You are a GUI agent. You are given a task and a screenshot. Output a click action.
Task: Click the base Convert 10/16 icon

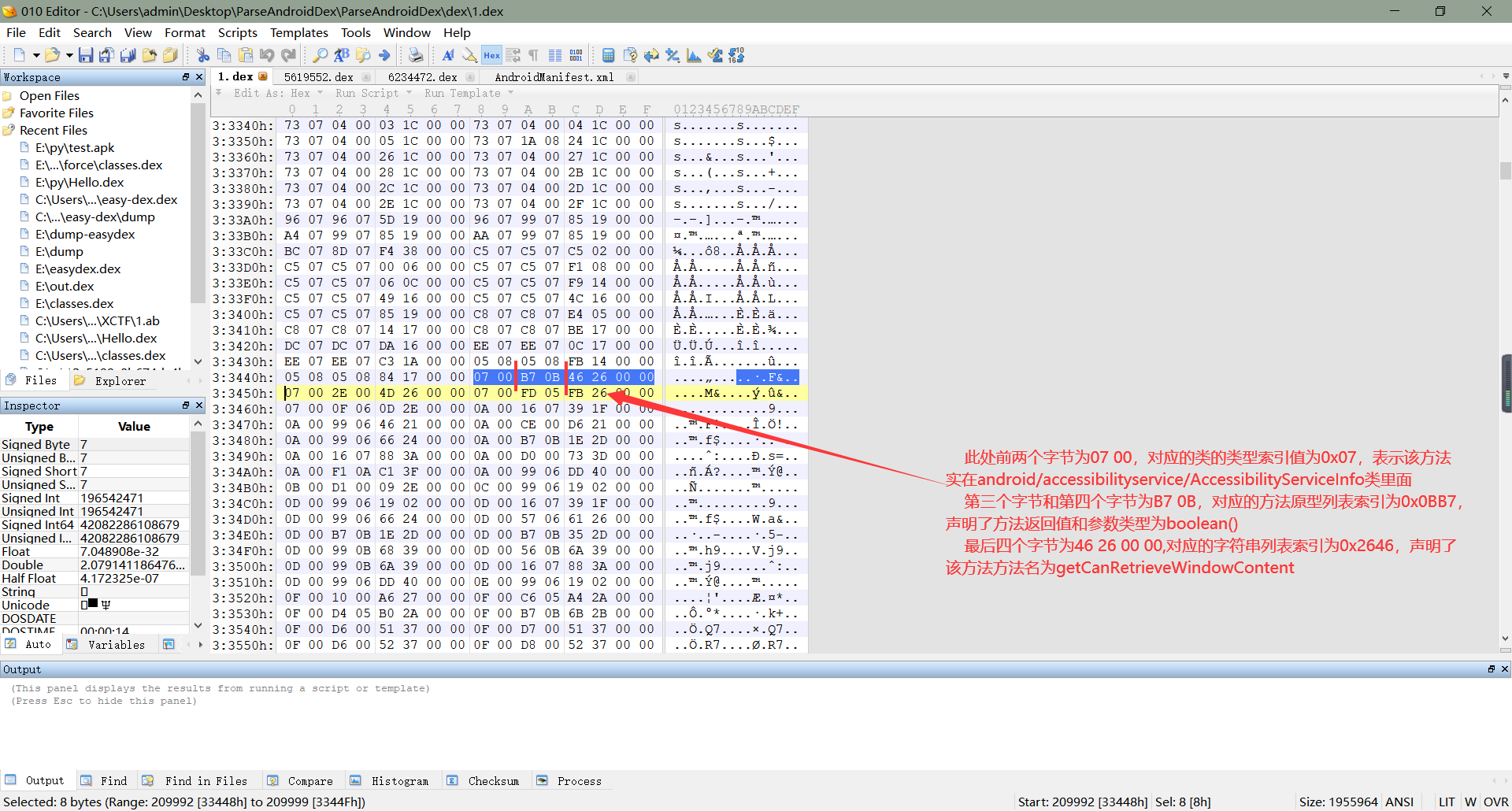tap(736, 55)
